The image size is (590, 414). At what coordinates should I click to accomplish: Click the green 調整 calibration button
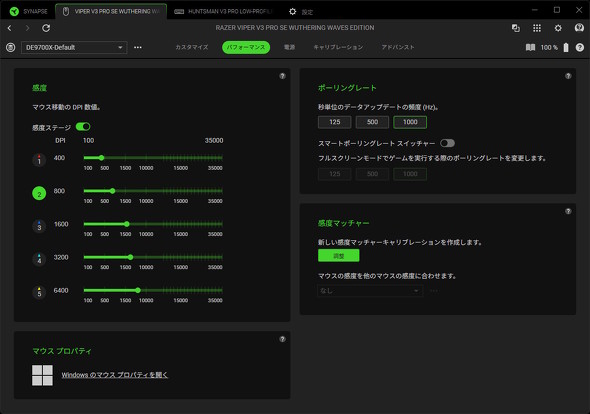(x=339, y=256)
